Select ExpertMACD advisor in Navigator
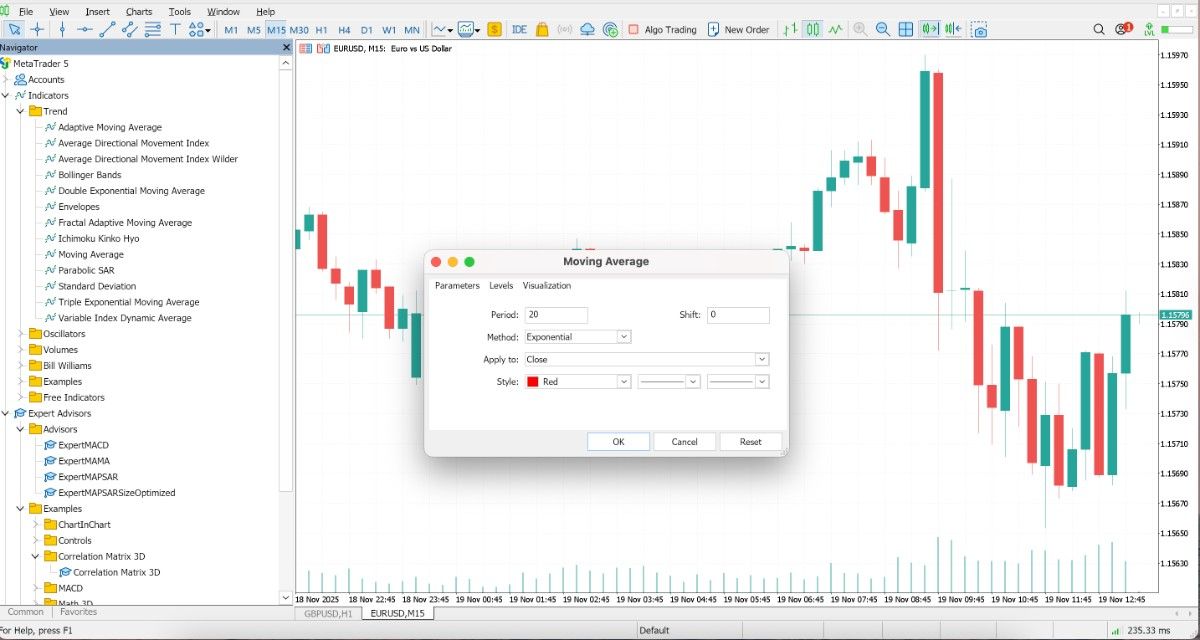Screen dimensions: 1200x640 (83, 445)
